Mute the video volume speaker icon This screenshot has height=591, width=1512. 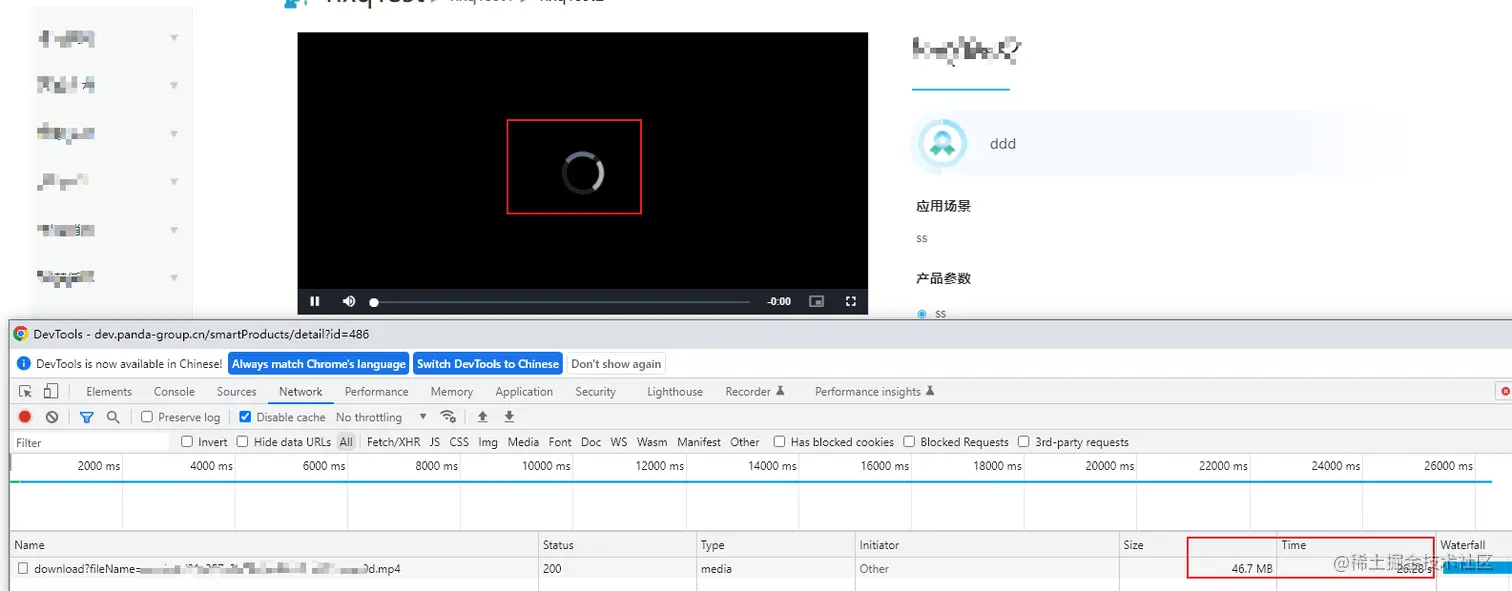click(349, 301)
